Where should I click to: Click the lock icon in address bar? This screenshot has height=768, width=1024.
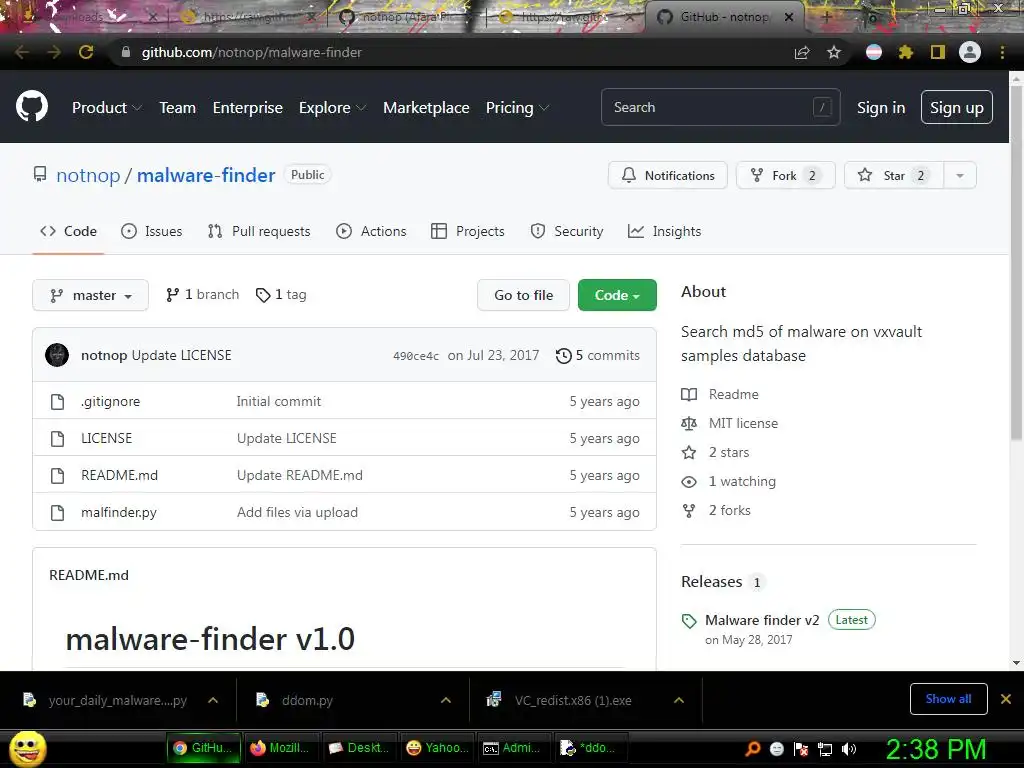click(x=125, y=52)
